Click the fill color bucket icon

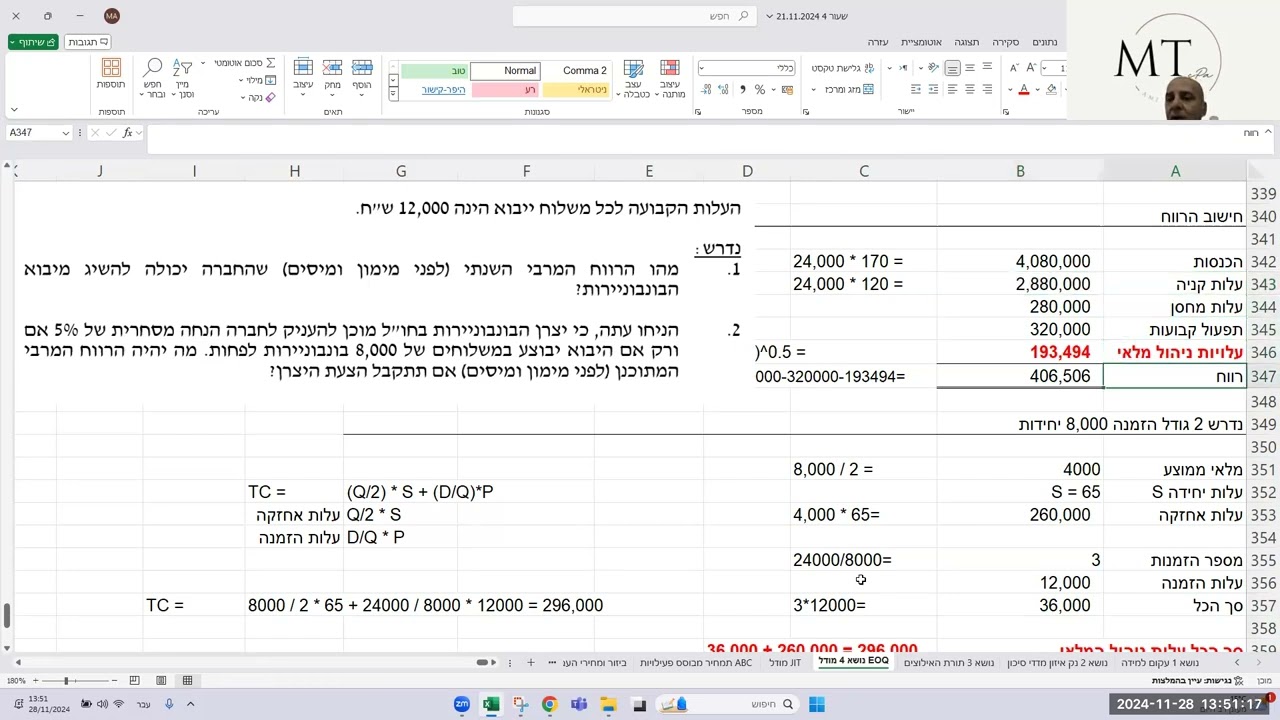coord(1050,90)
